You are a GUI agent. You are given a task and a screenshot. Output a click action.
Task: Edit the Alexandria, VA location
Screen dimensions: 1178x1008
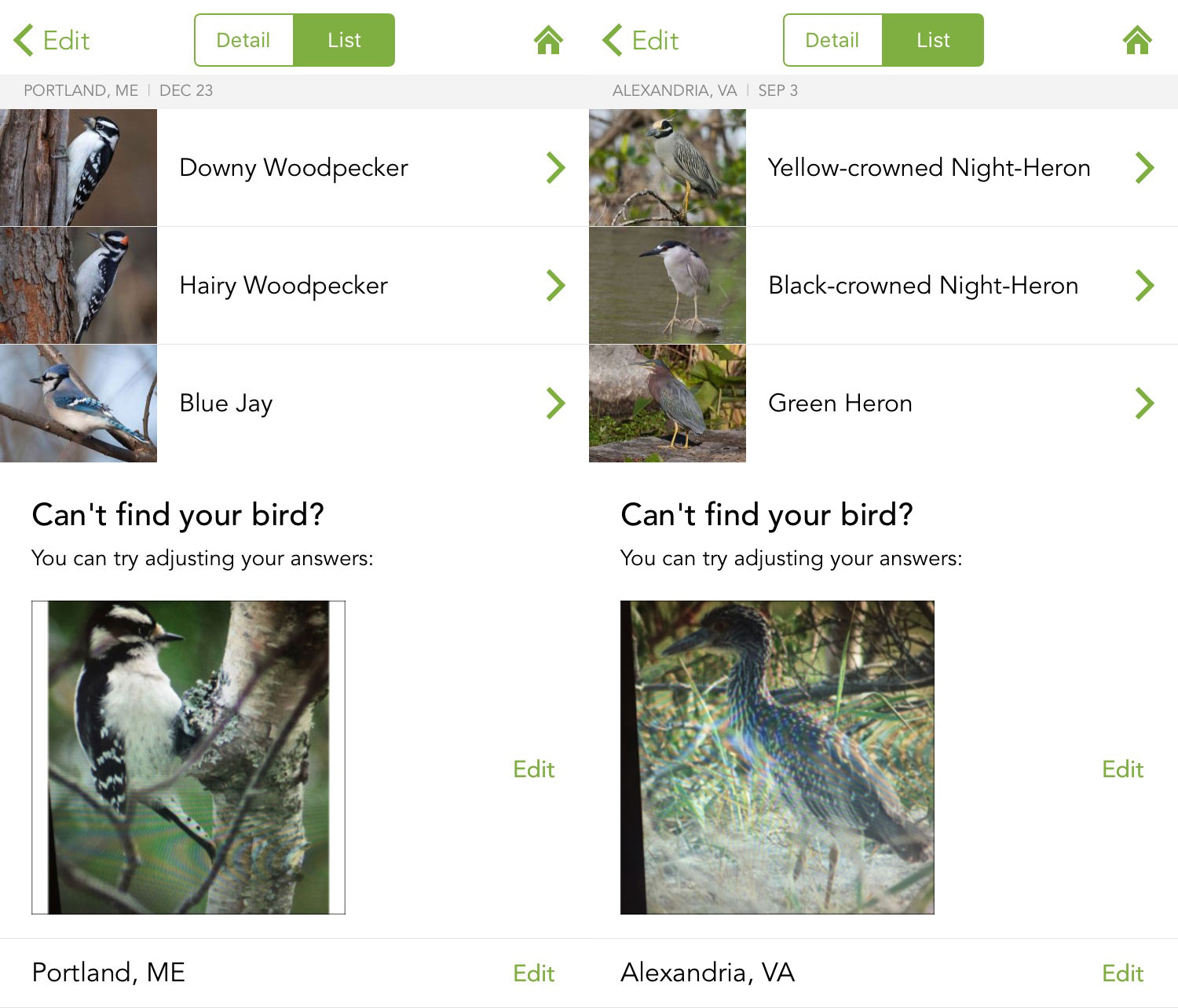pos(1123,973)
